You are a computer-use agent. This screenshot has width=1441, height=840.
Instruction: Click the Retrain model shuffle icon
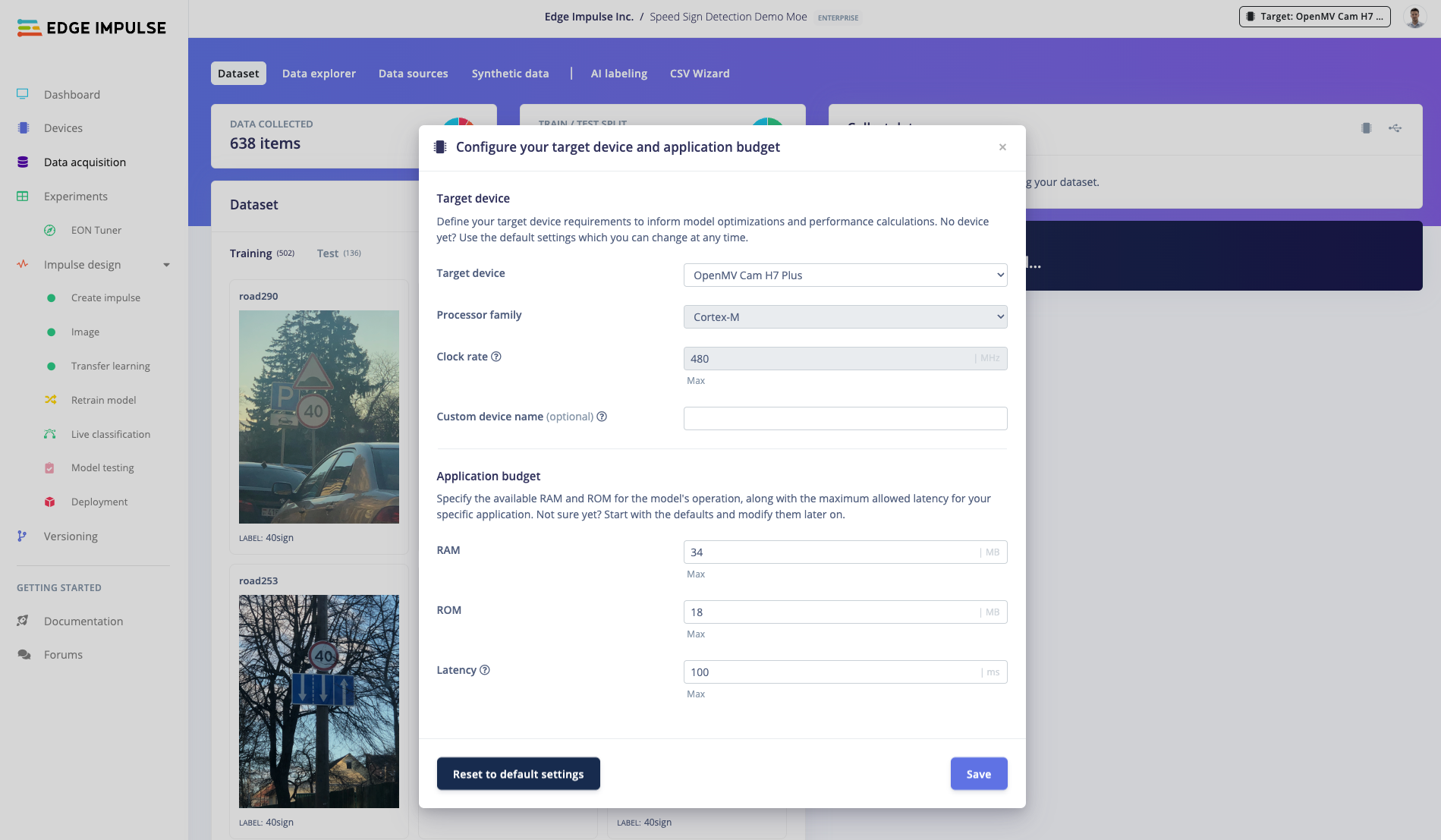(x=50, y=400)
